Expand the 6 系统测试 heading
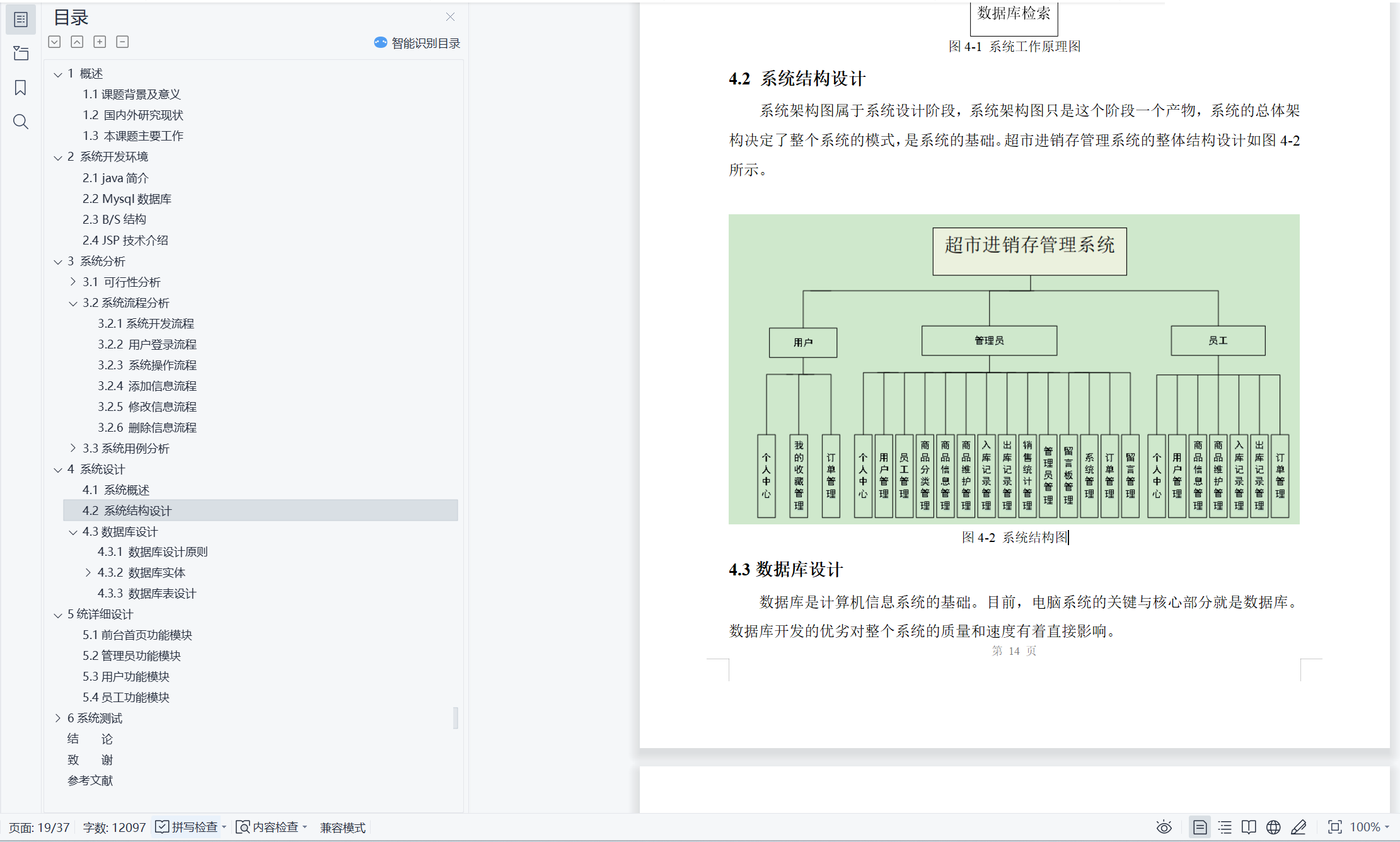1400x842 pixels. click(58, 718)
